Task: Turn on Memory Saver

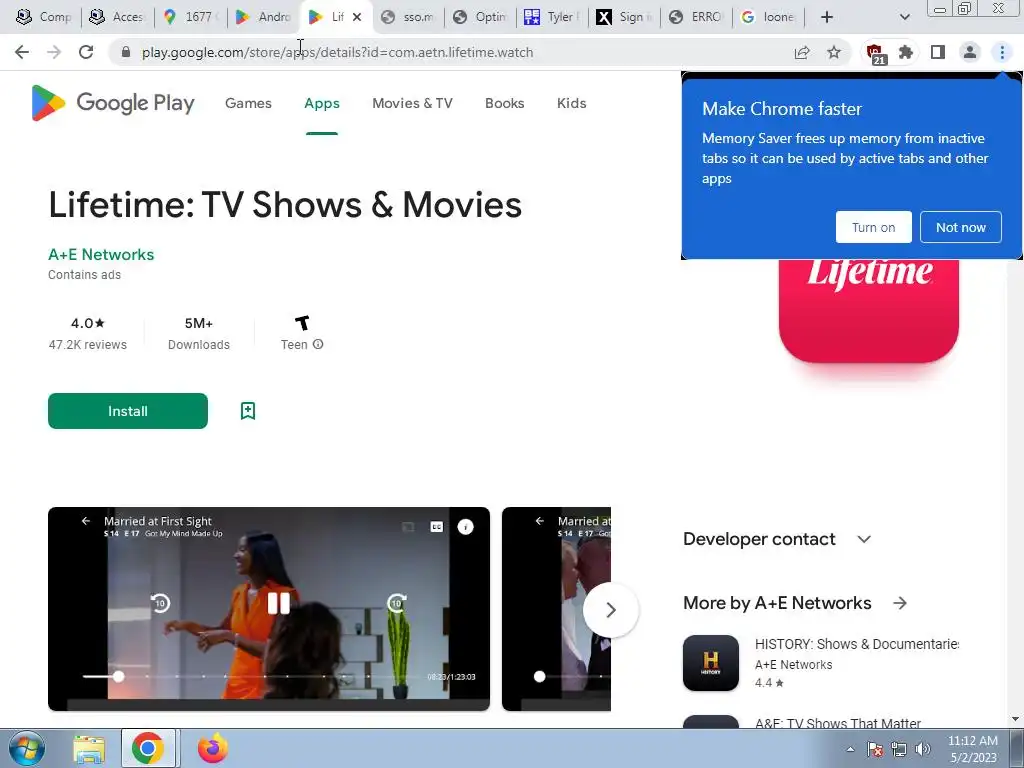Action: point(873,227)
